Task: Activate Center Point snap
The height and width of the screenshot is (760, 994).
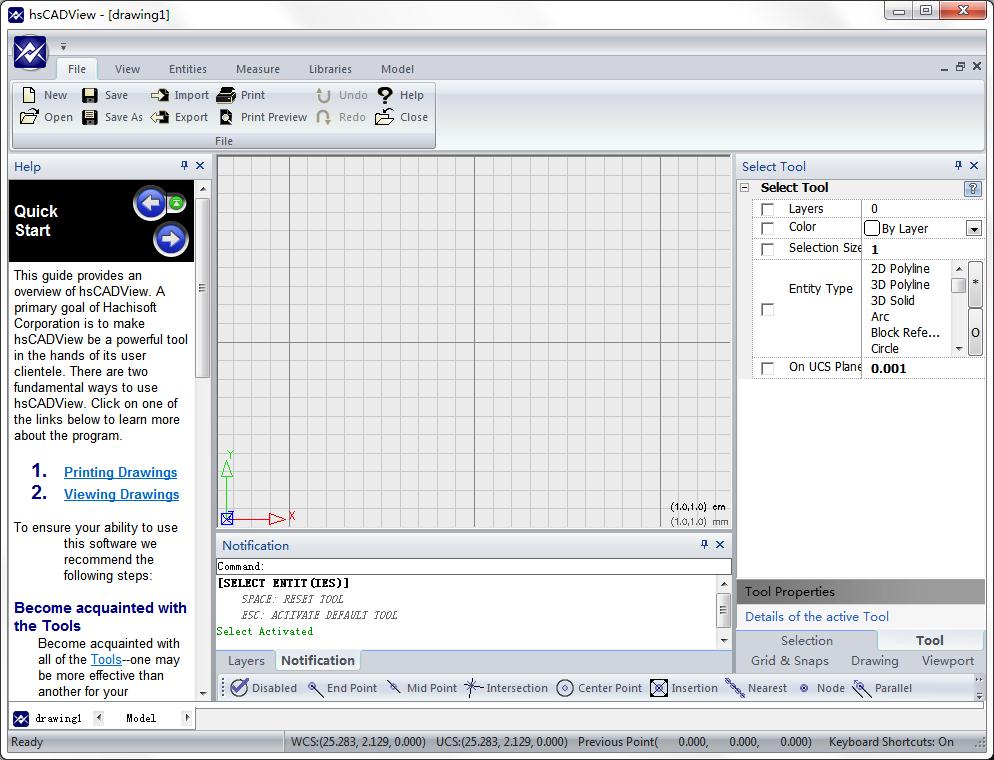Action: pyautogui.click(x=565, y=688)
